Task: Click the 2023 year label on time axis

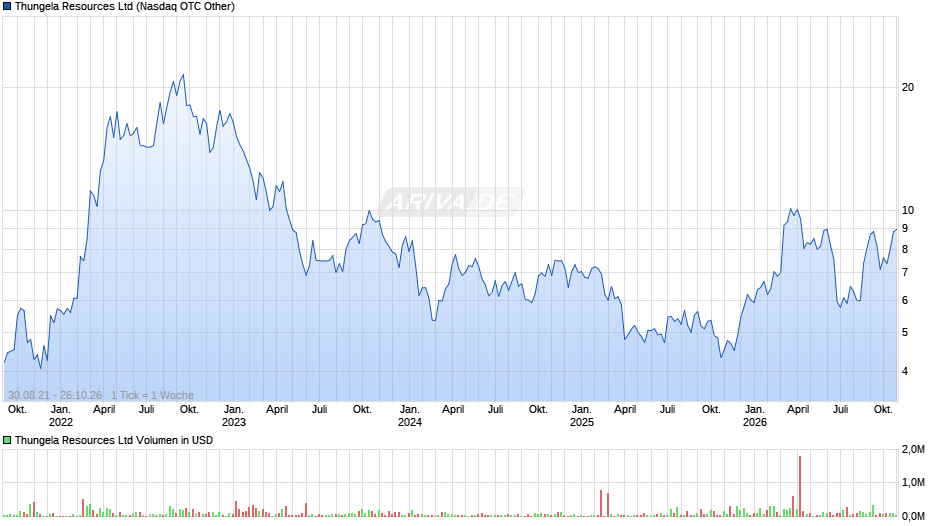Action: tap(234, 422)
